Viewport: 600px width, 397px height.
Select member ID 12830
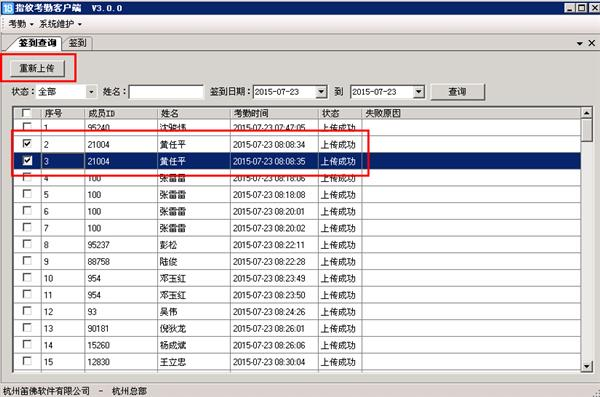pos(98,362)
